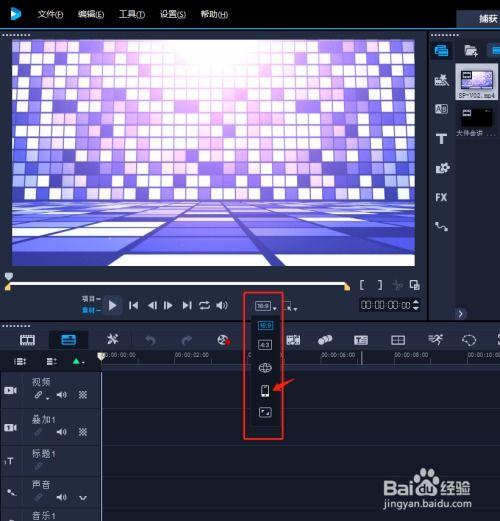Toggle track transparency on 视频 track

(83, 395)
